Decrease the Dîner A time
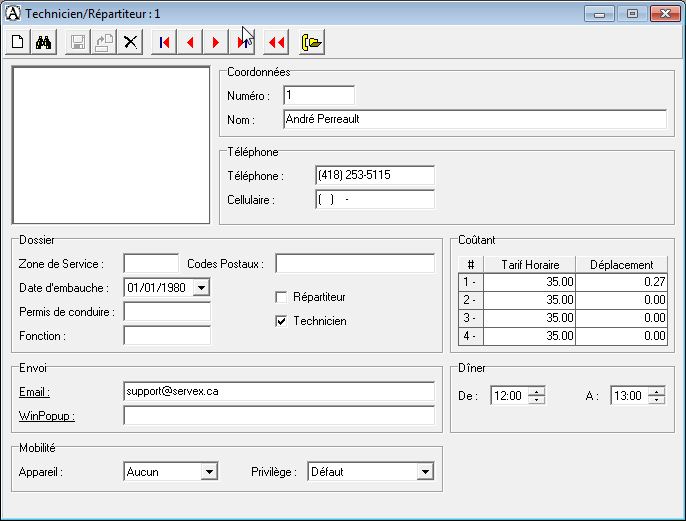The width and height of the screenshot is (686, 521). (657, 400)
